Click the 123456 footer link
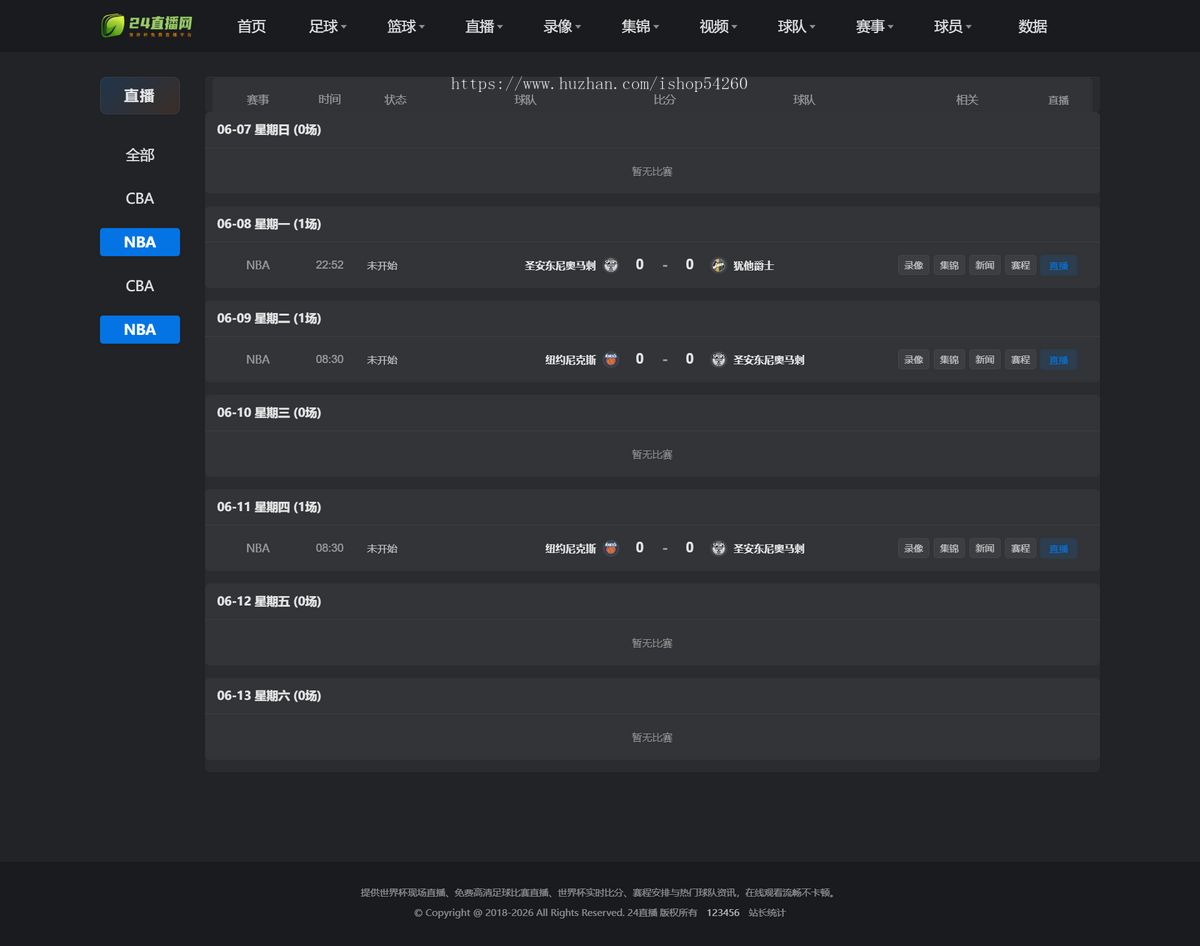This screenshot has height=946, width=1200. pyautogui.click(x=723, y=912)
